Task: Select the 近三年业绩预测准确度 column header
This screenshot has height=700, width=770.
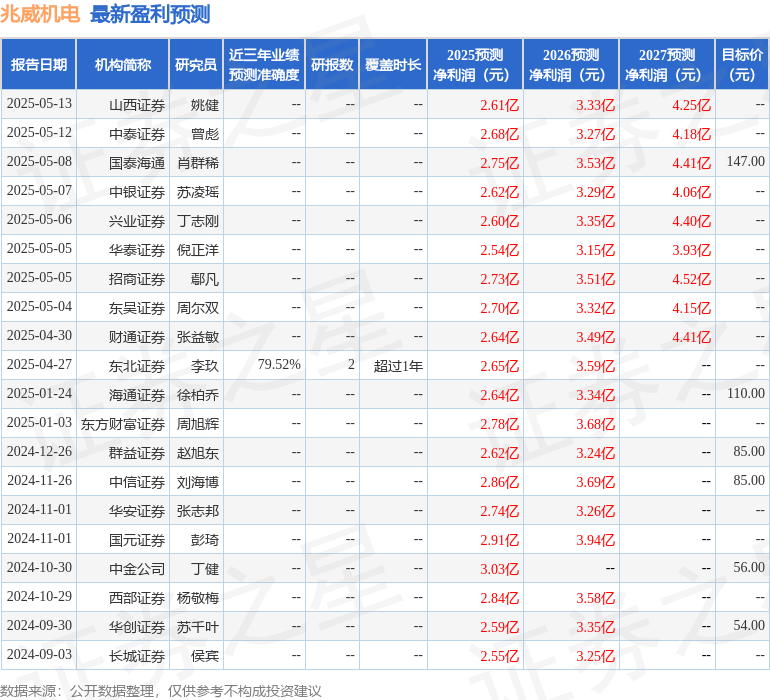Action: tap(264, 64)
